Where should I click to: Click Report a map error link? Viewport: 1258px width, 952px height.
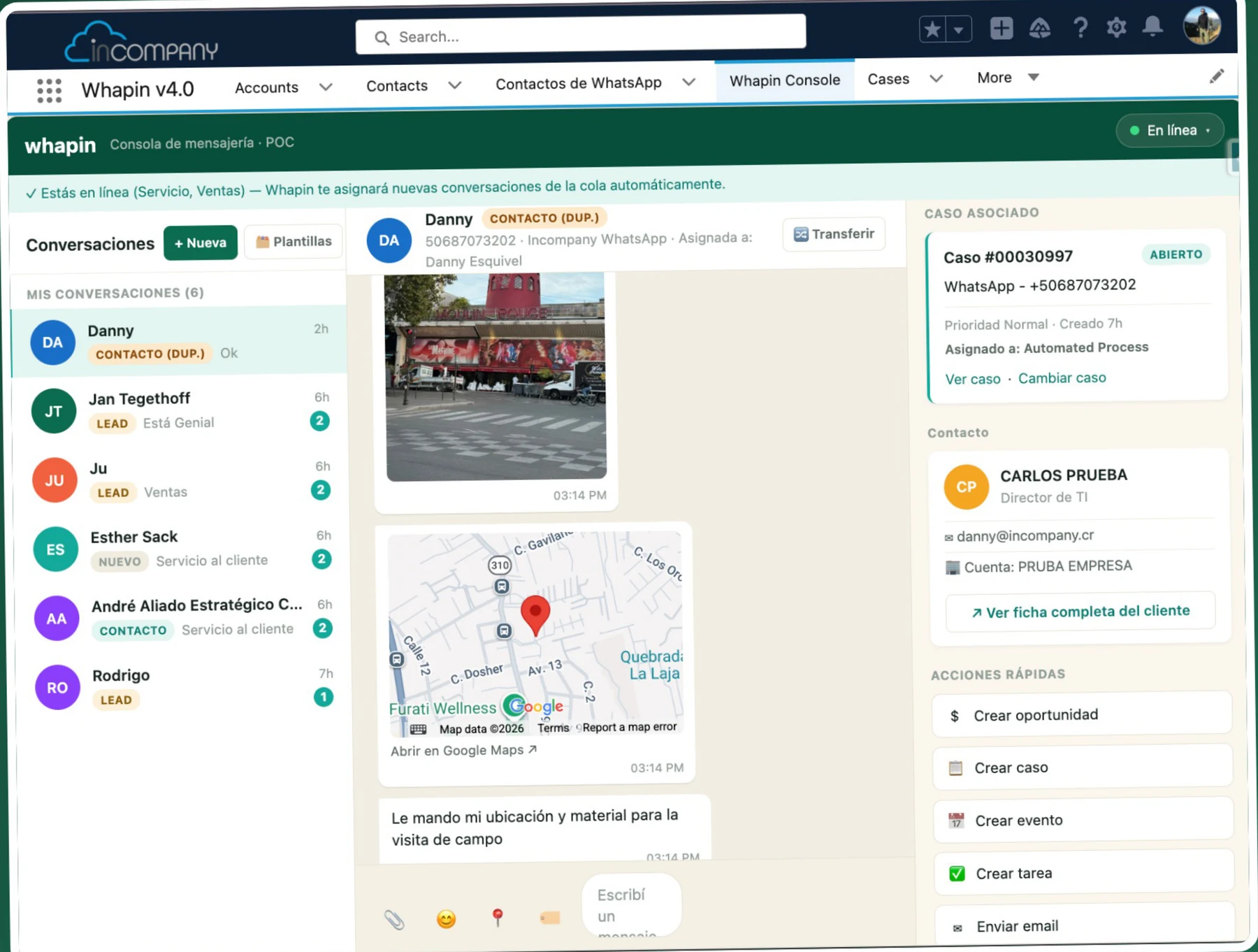point(630,727)
